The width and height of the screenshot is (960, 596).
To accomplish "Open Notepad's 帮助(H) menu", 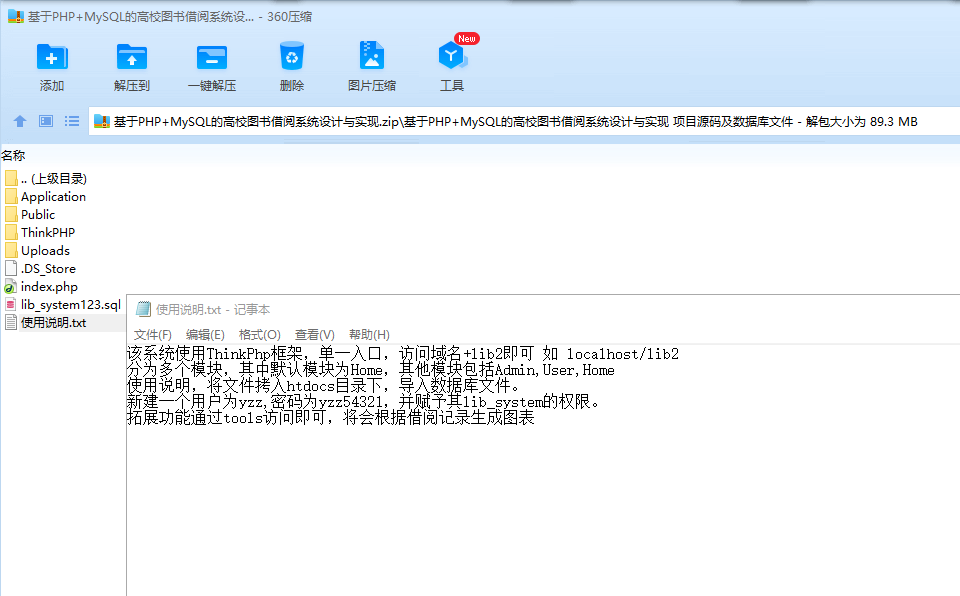I will tap(369, 334).
